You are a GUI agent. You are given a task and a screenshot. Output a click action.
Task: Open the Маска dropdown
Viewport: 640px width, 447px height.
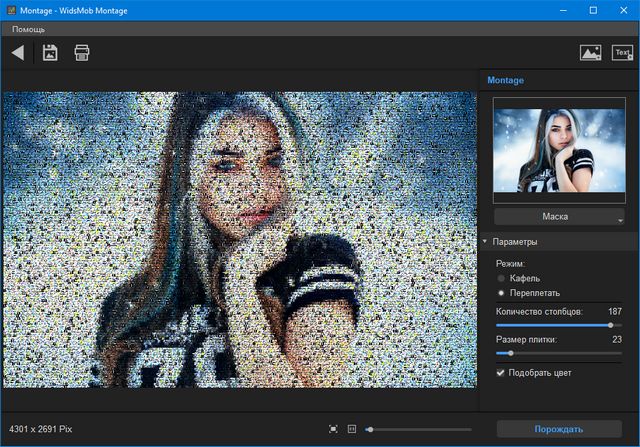[559, 216]
